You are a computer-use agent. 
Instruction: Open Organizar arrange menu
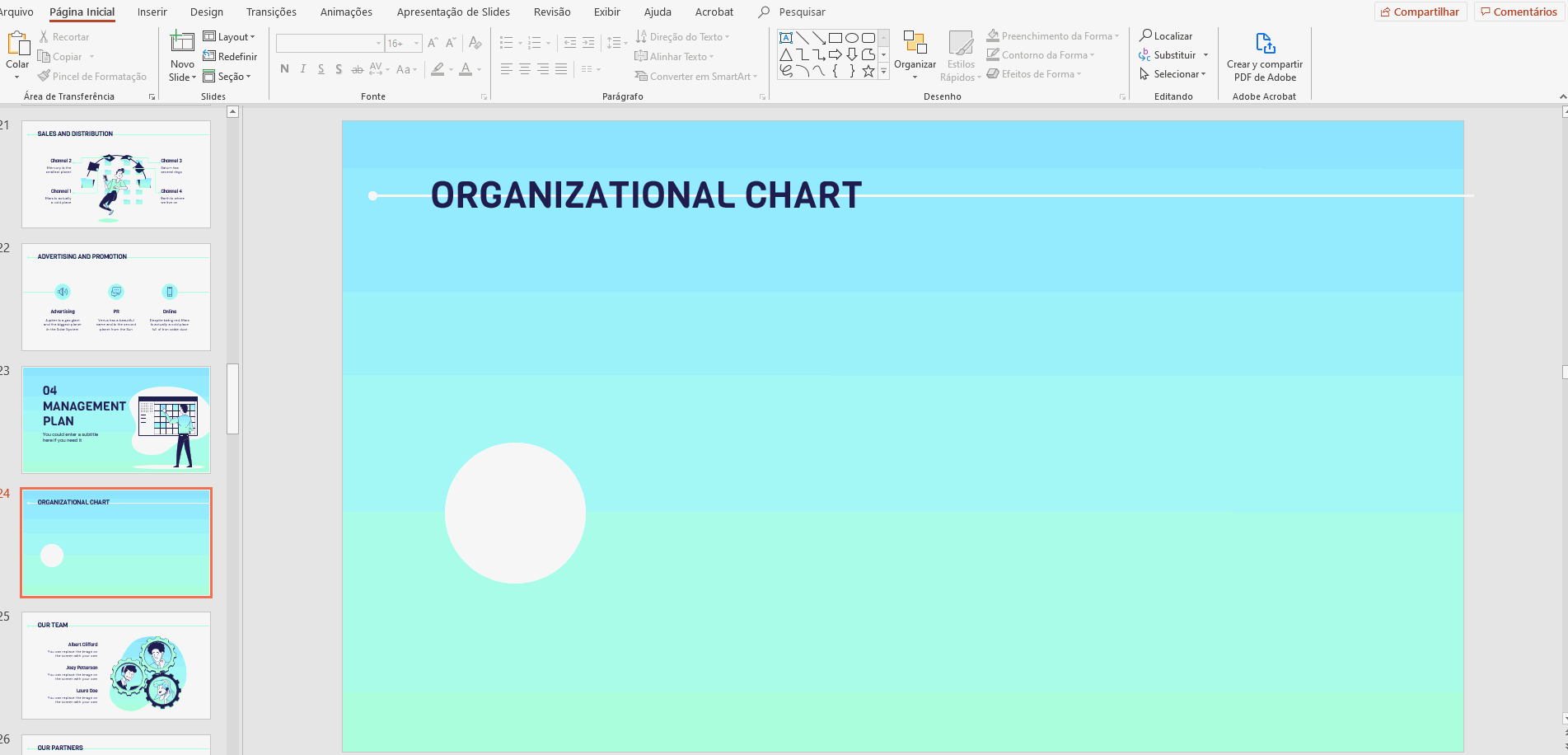click(915, 55)
